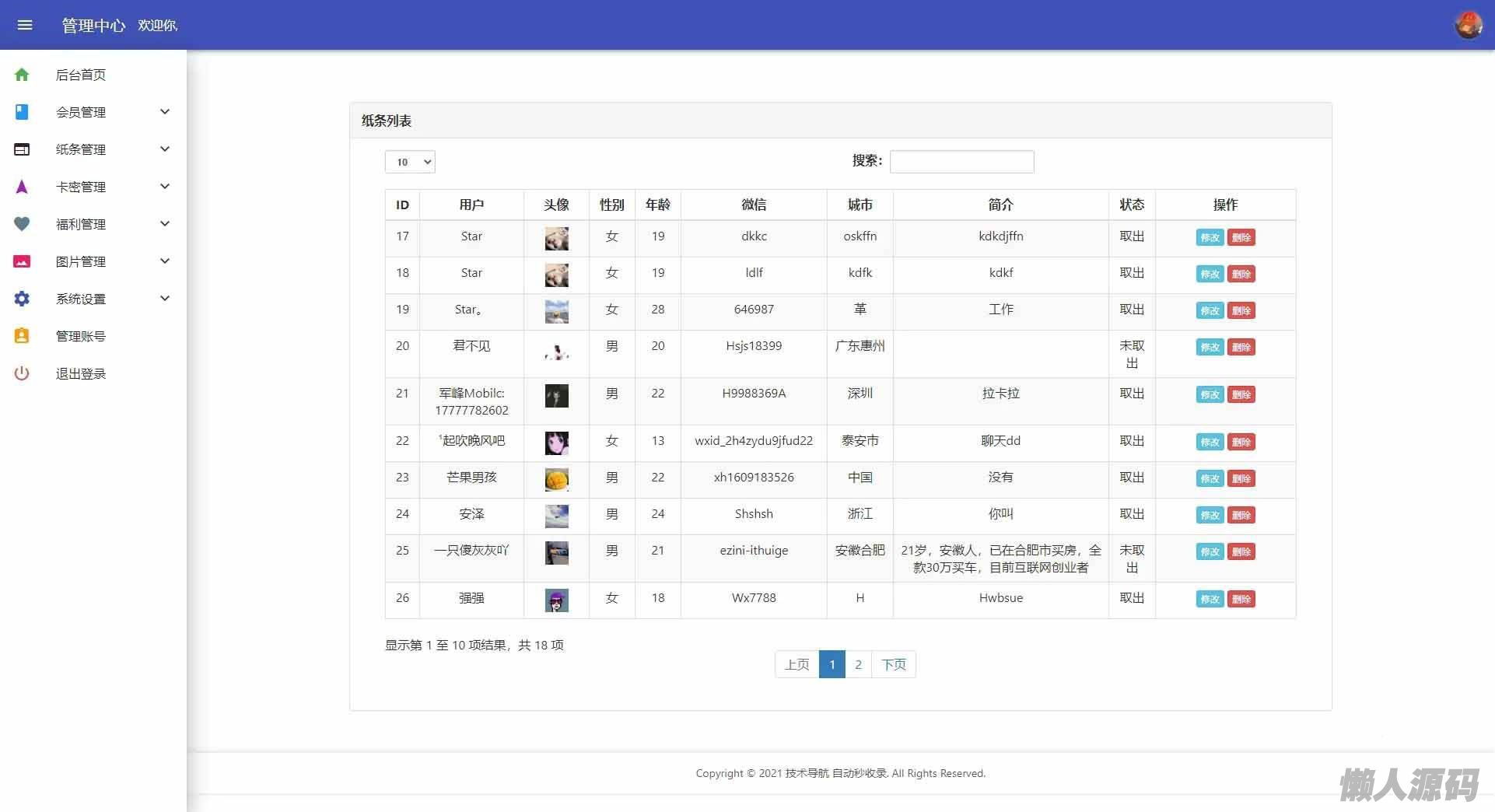Expand the 会员管理 chevron arrow

coord(165,112)
